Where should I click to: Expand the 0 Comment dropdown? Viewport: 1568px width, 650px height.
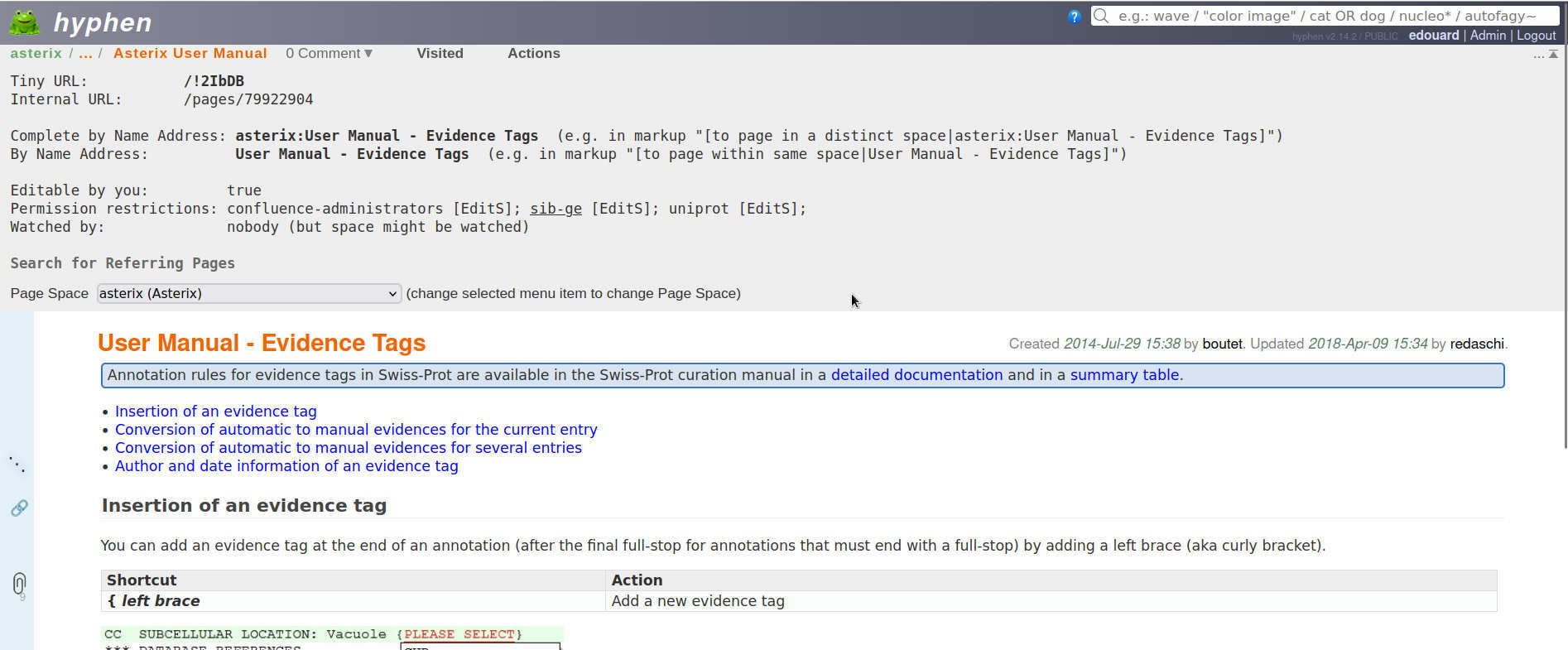[329, 53]
